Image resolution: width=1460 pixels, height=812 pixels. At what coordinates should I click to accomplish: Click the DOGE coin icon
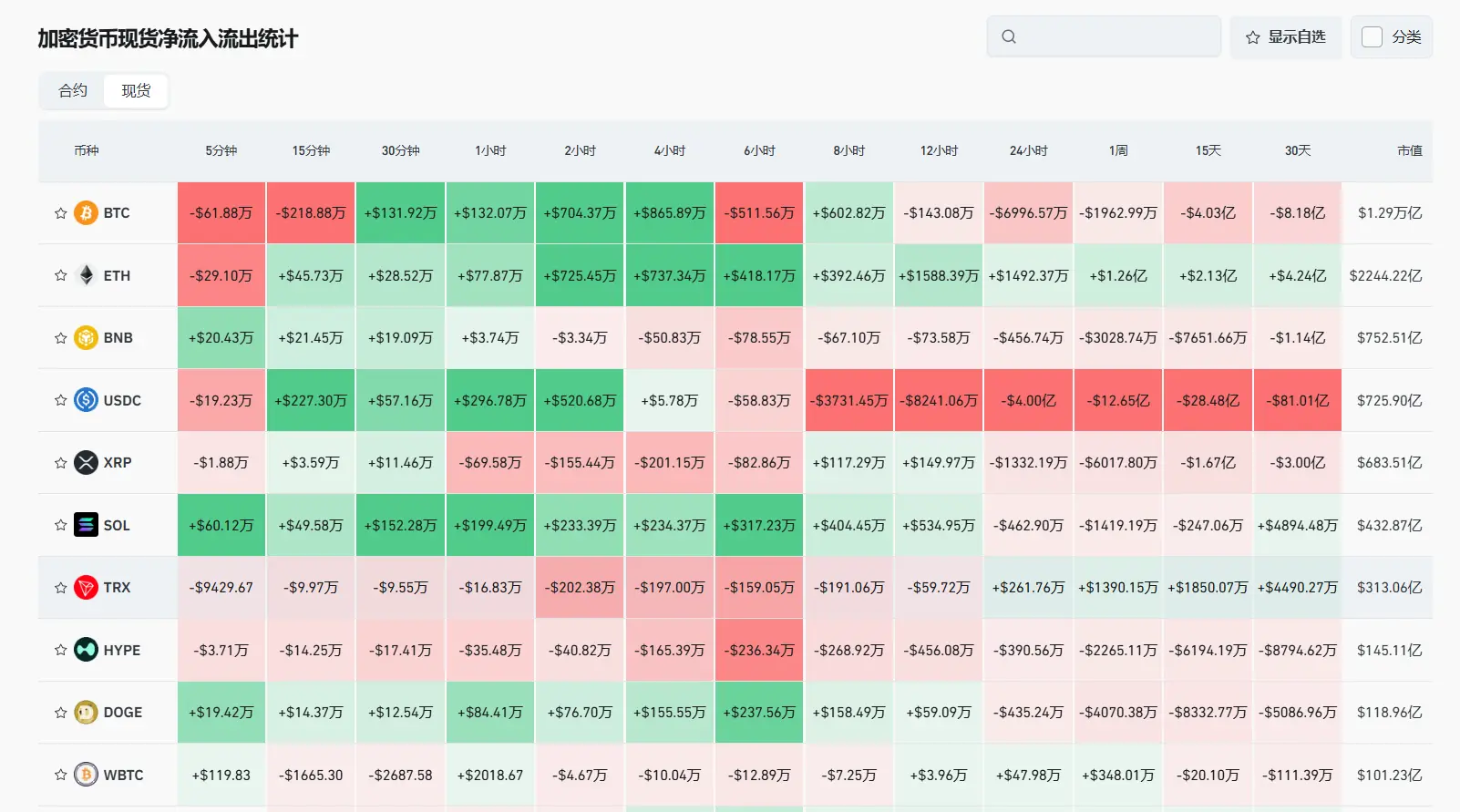[x=86, y=713]
